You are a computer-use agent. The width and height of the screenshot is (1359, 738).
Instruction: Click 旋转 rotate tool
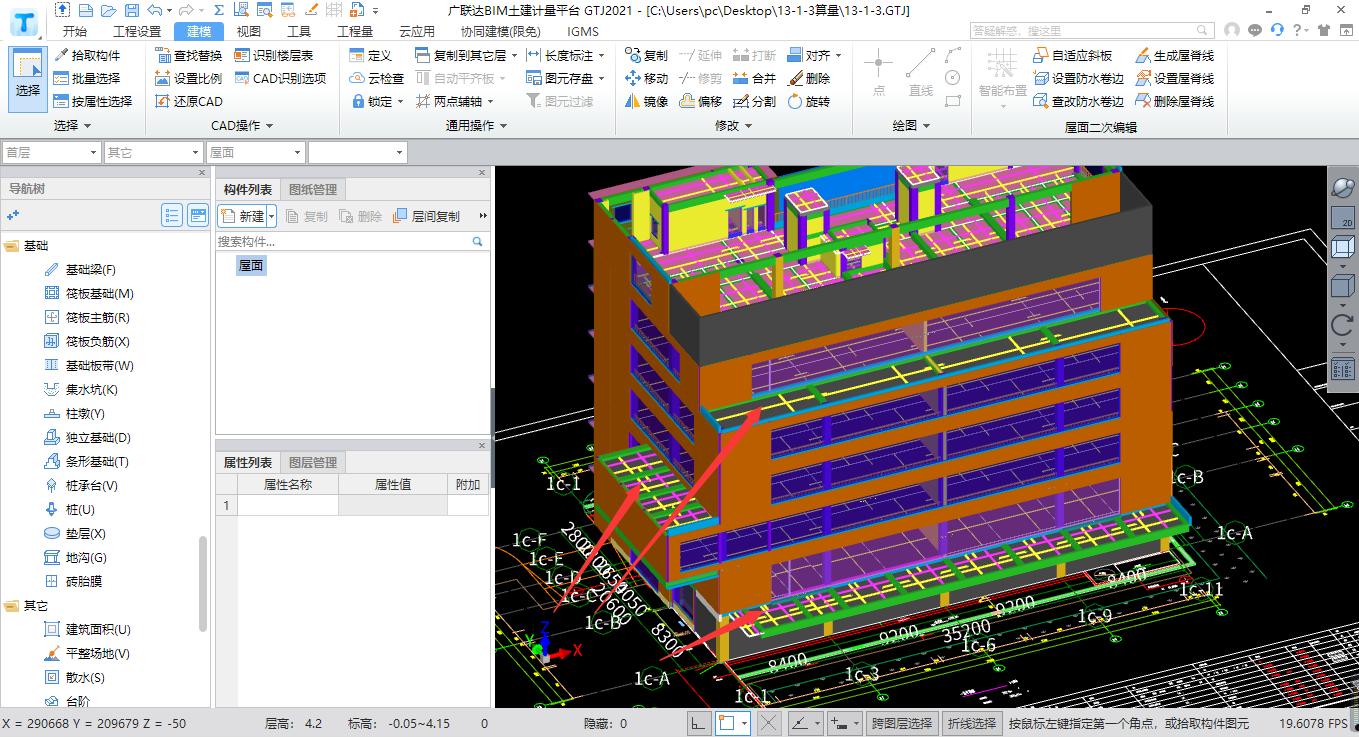[808, 101]
